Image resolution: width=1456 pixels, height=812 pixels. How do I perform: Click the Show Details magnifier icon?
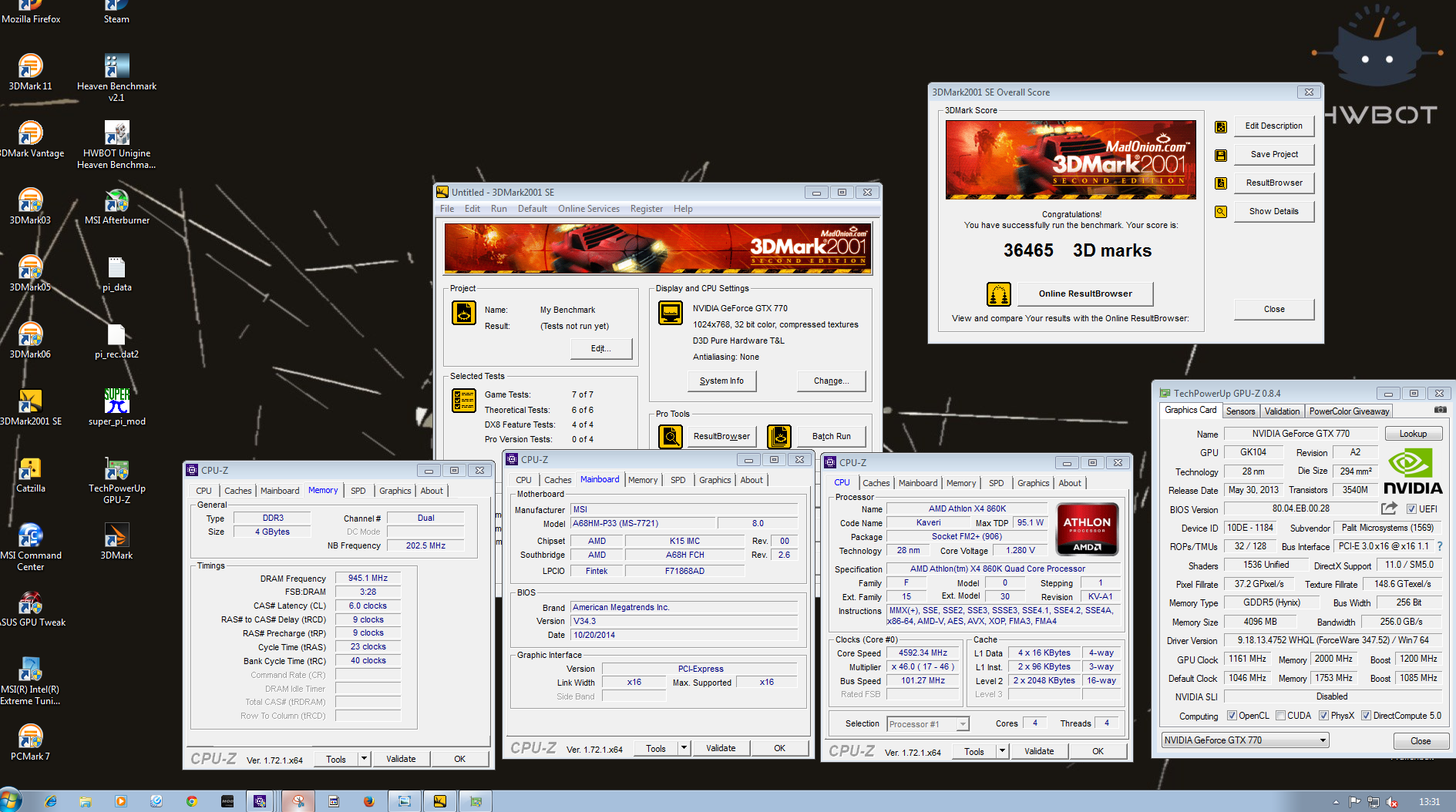click(1221, 212)
